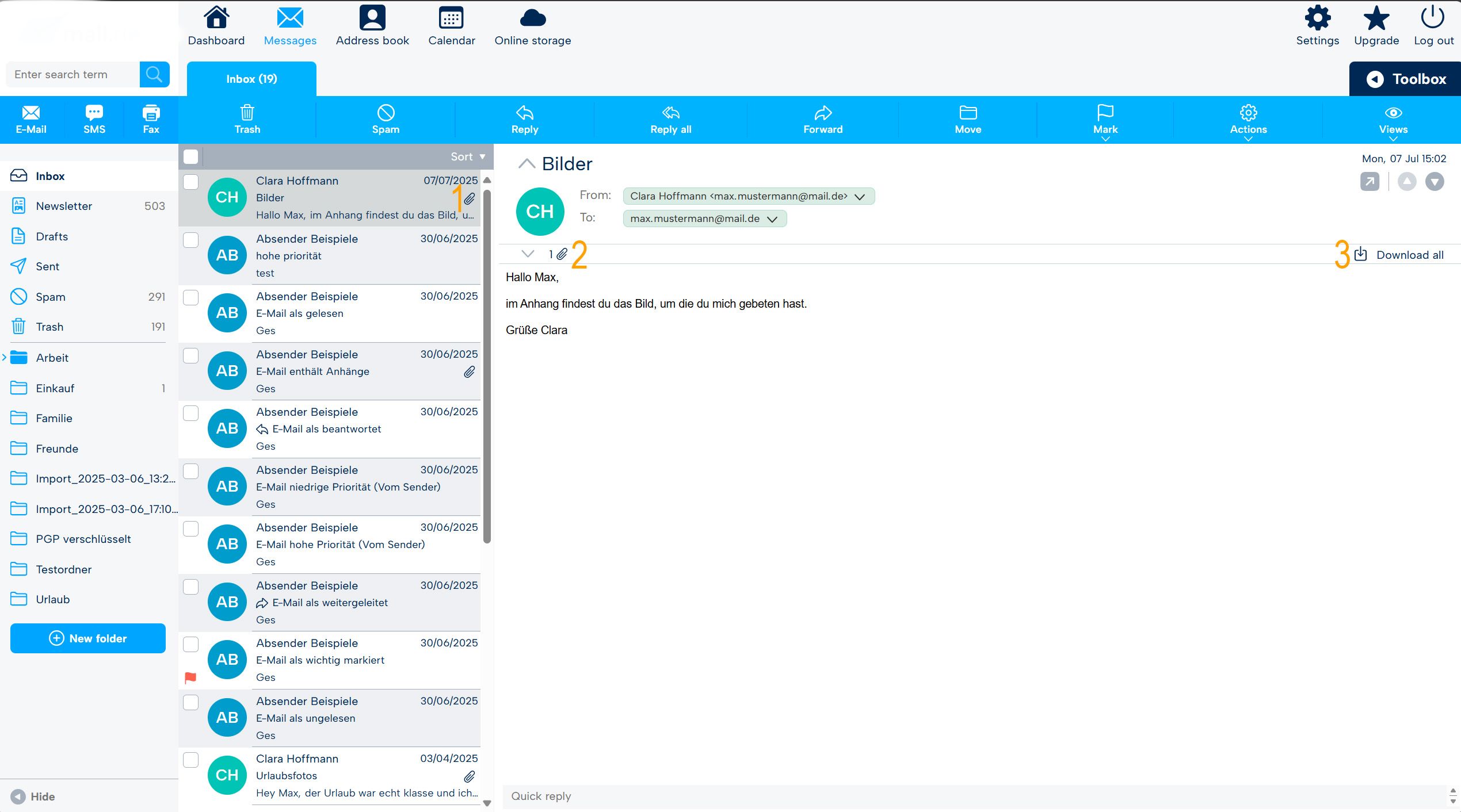
Task: Open the Address book icon
Action: click(x=372, y=18)
